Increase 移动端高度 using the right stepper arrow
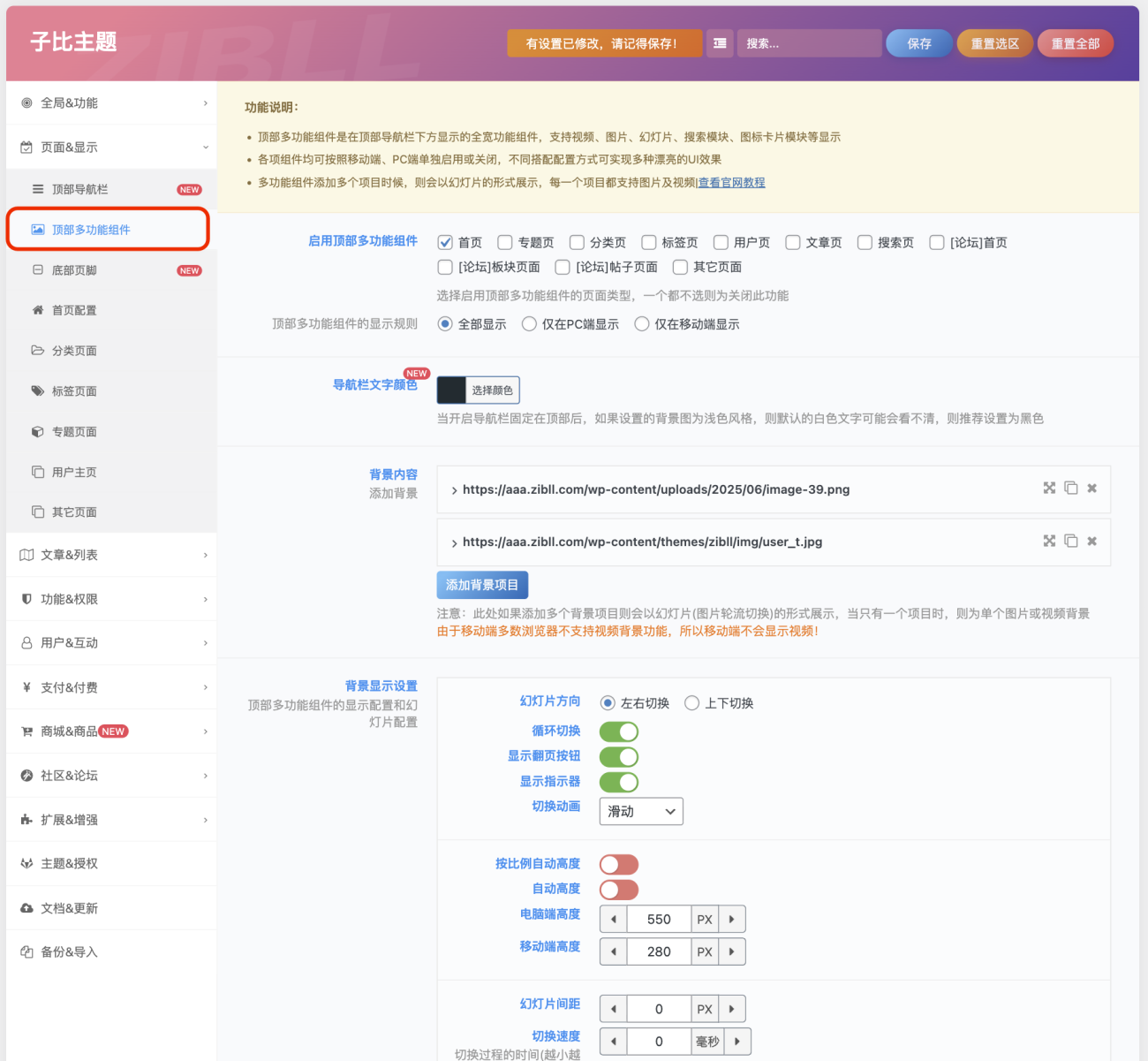The image size is (1148, 1061). tap(732, 951)
